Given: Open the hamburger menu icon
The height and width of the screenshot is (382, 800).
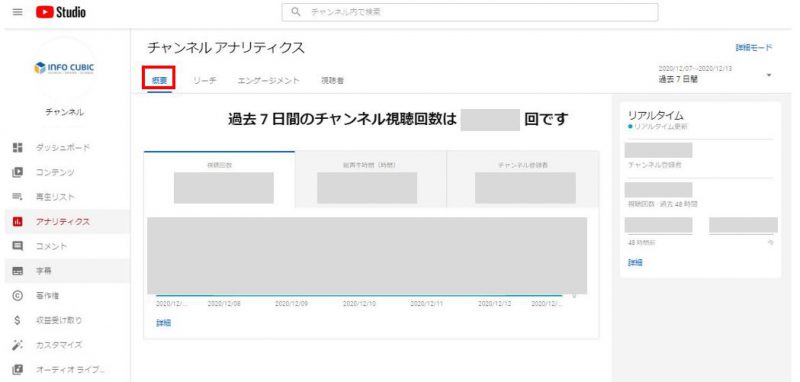Looking at the screenshot, I should pyautogui.click(x=17, y=12).
